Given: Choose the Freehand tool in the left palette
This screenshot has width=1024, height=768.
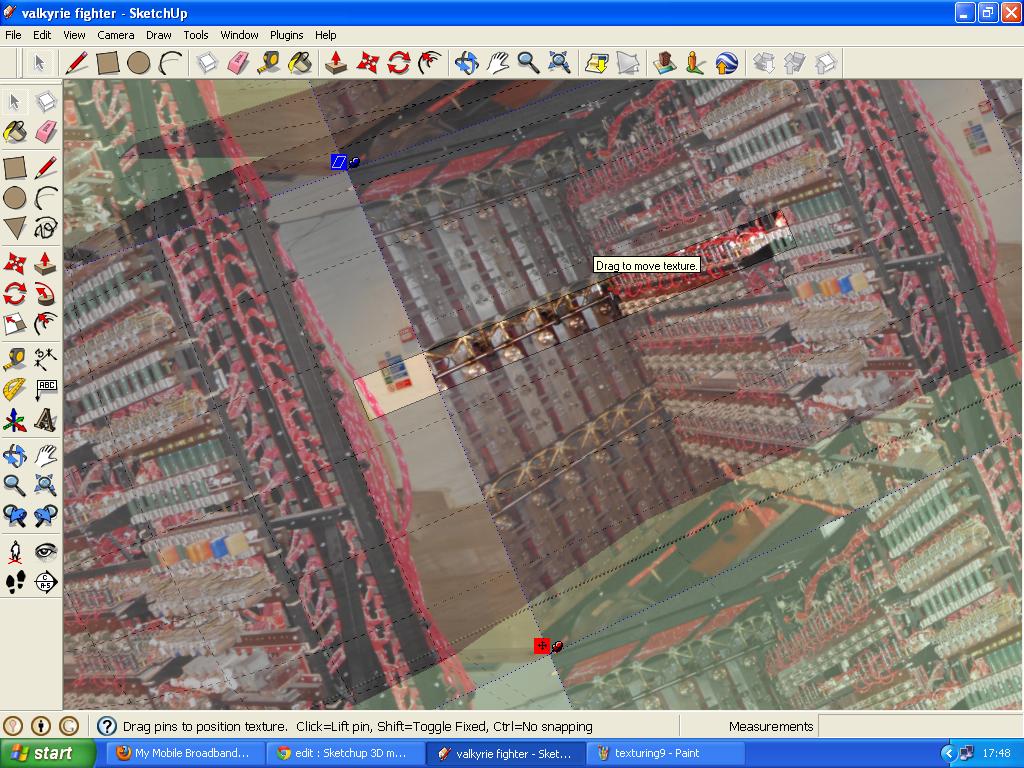Looking at the screenshot, I should click(46, 229).
